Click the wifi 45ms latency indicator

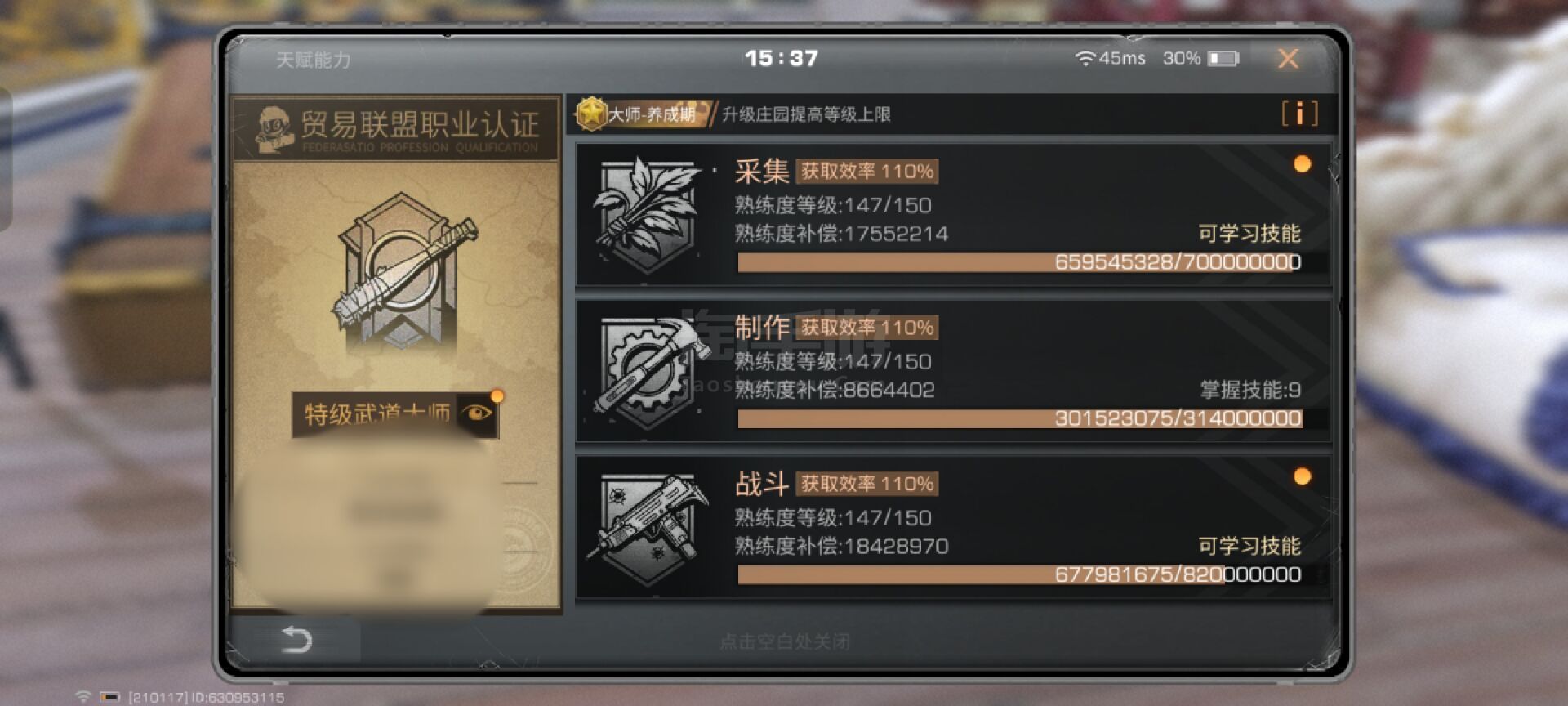click(1110, 58)
